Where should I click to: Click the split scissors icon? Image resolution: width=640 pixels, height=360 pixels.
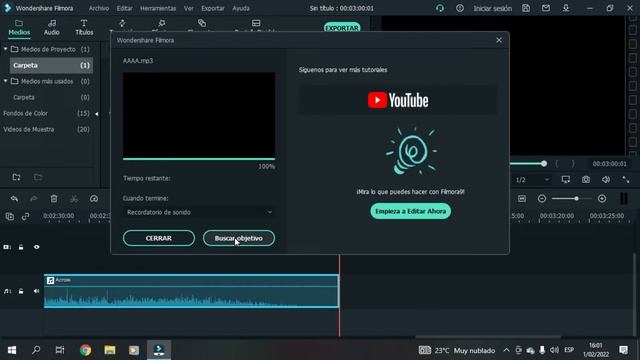(x=74, y=199)
